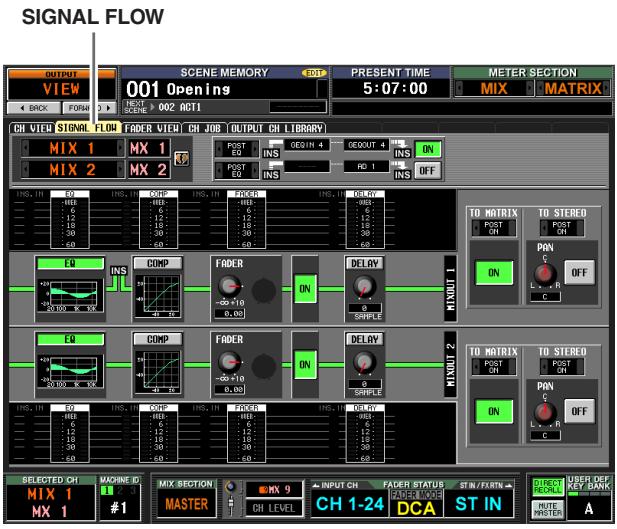The width and height of the screenshot is (617, 529).
Task: Click the small fader icon in MIX SECTION
Action: click(x=231, y=505)
